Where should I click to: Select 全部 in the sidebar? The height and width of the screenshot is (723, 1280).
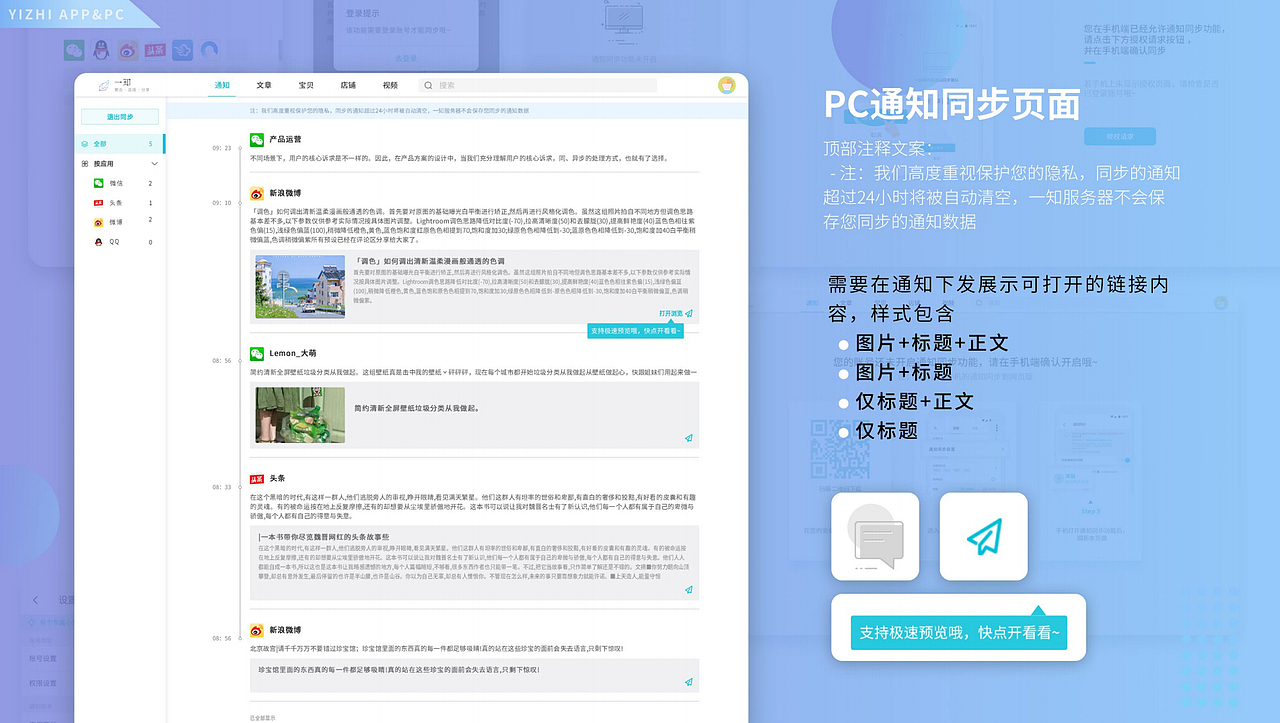pyautogui.click(x=120, y=144)
